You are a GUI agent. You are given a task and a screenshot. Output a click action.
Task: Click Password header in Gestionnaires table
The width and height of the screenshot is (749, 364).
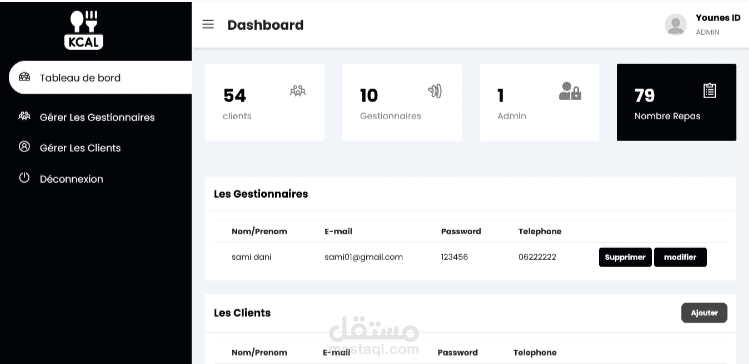coord(461,231)
